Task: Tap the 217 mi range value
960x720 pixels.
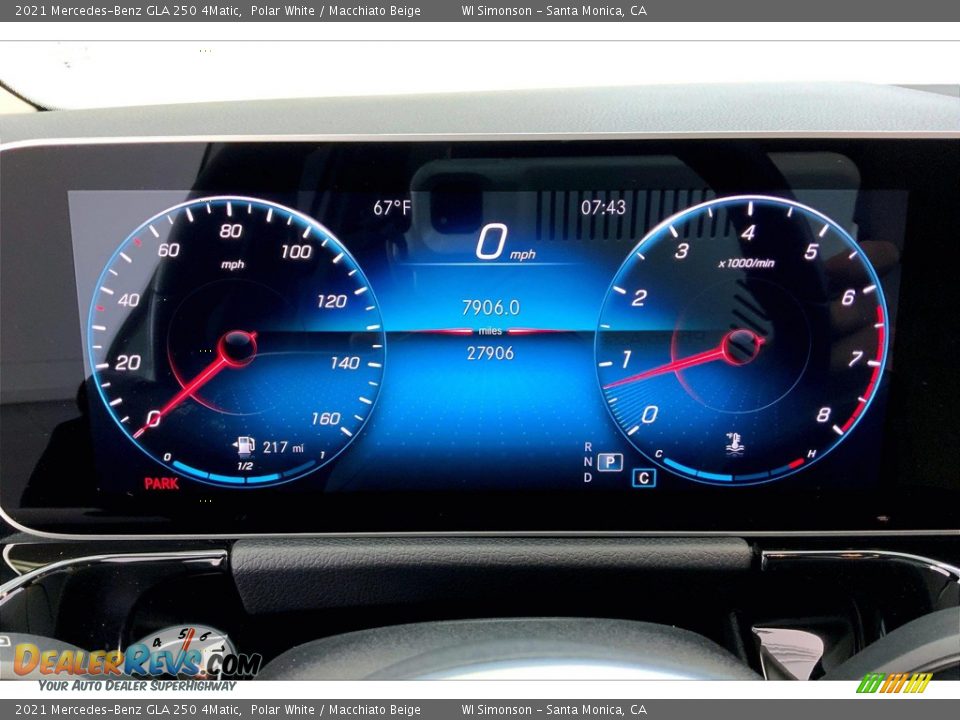Action: coord(283,448)
